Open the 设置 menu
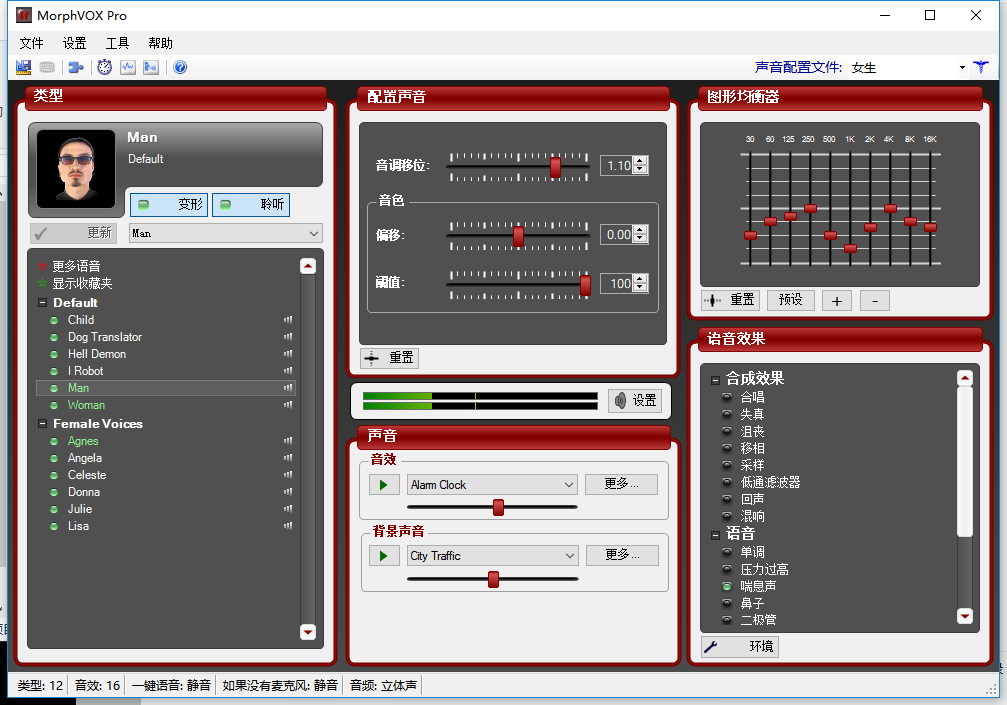 tap(74, 43)
